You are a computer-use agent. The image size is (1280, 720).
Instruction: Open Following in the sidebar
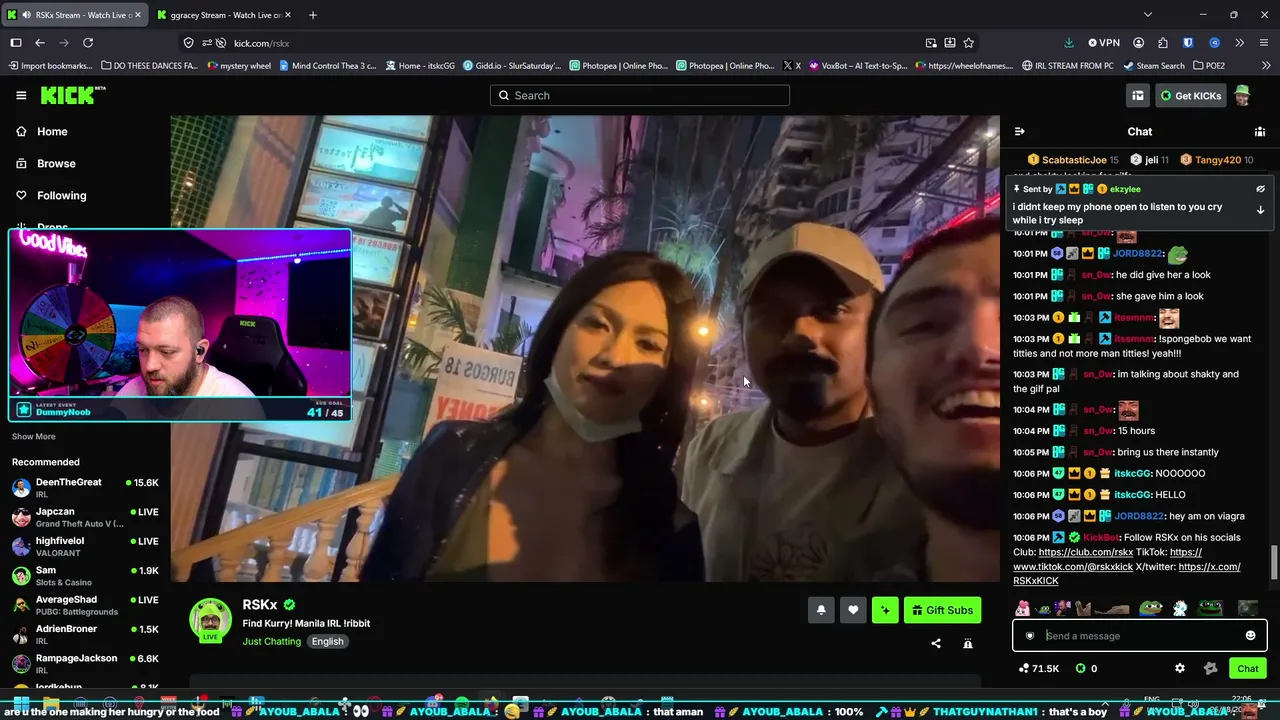click(x=62, y=195)
